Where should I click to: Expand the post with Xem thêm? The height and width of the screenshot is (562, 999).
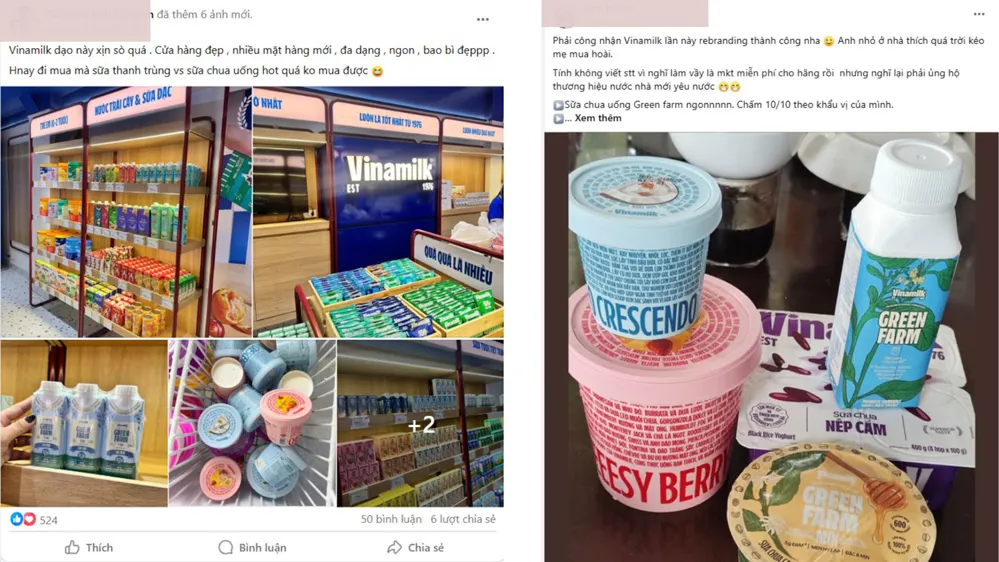click(x=598, y=118)
